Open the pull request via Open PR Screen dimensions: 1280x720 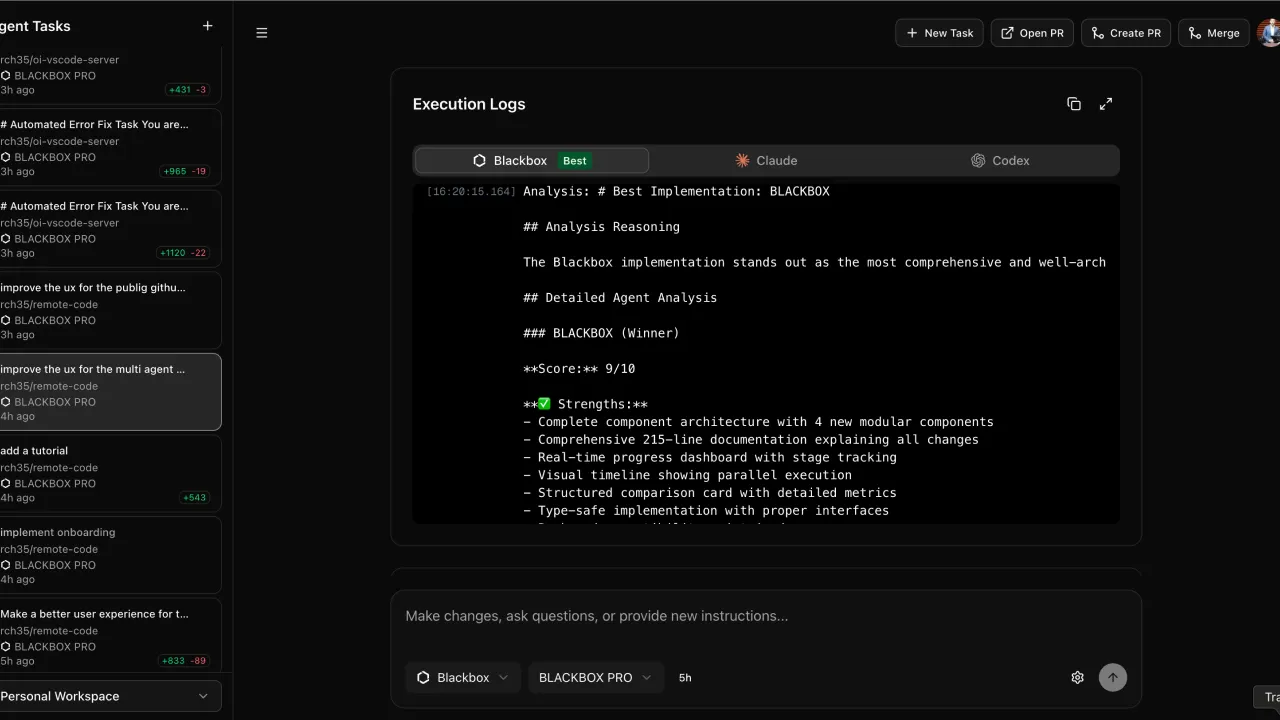point(1032,32)
